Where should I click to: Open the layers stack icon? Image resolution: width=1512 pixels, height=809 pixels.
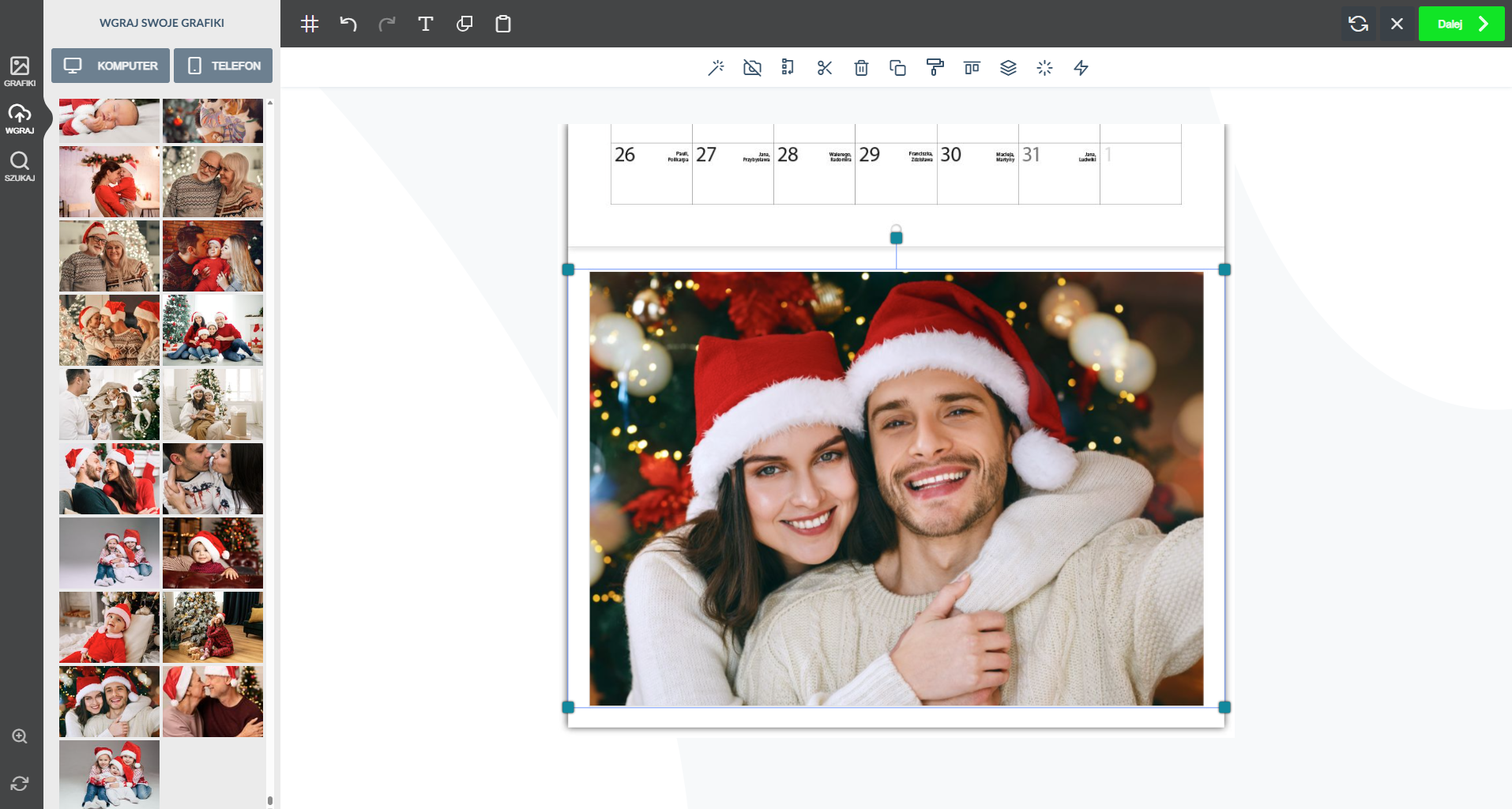tap(1008, 68)
